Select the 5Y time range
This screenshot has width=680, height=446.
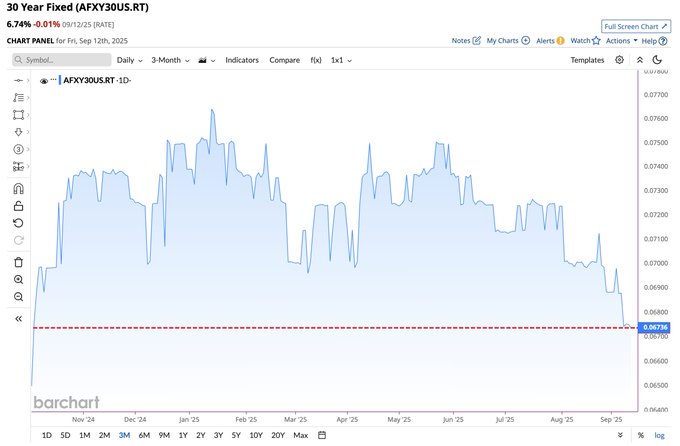click(236, 435)
